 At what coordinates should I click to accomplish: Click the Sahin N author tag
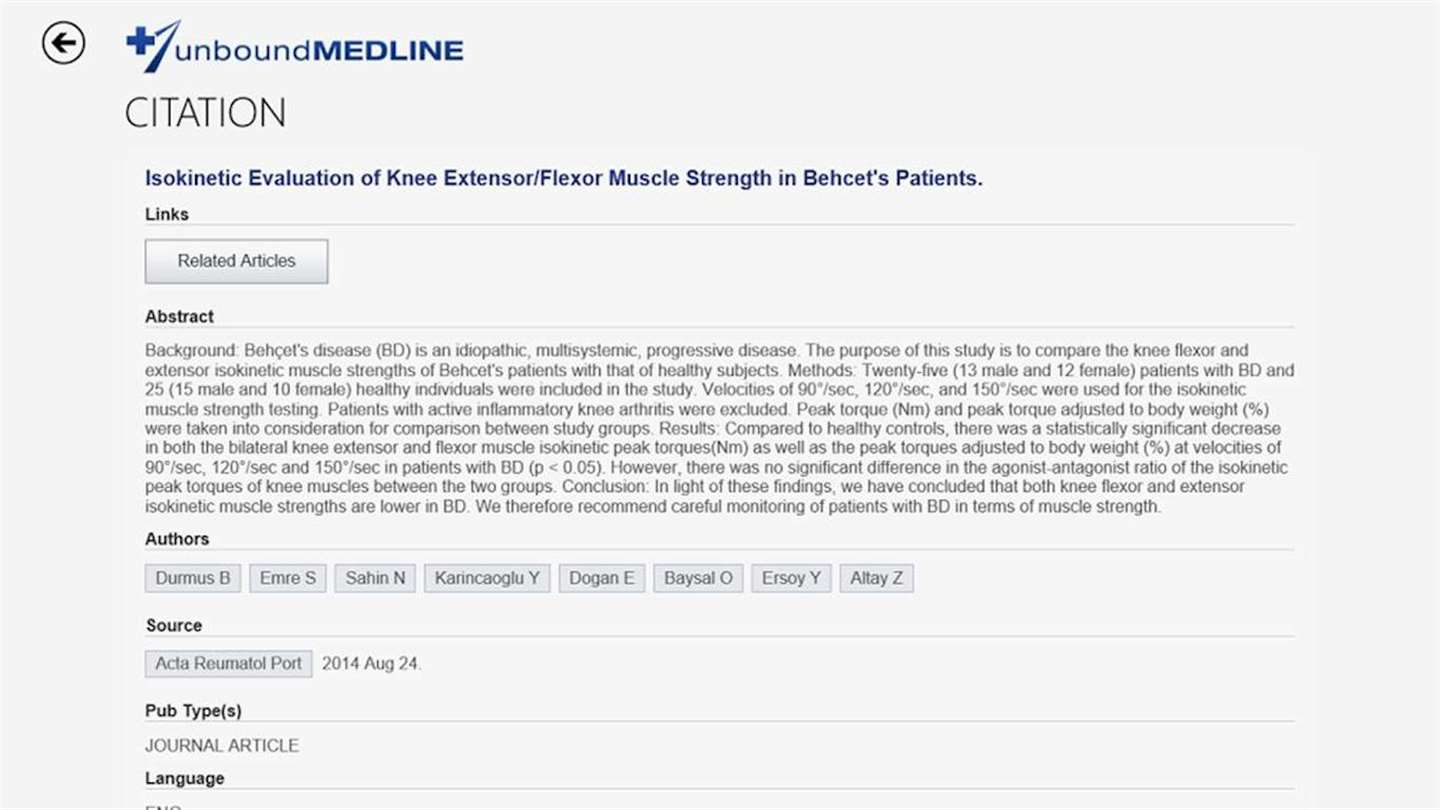375,578
